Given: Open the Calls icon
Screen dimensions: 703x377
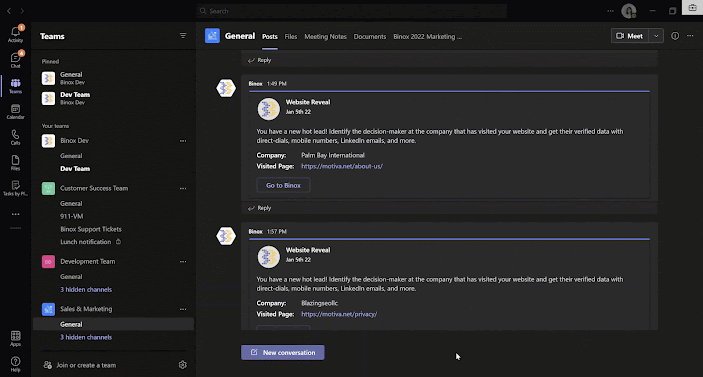Looking at the screenshot, I should pos(15,137).
